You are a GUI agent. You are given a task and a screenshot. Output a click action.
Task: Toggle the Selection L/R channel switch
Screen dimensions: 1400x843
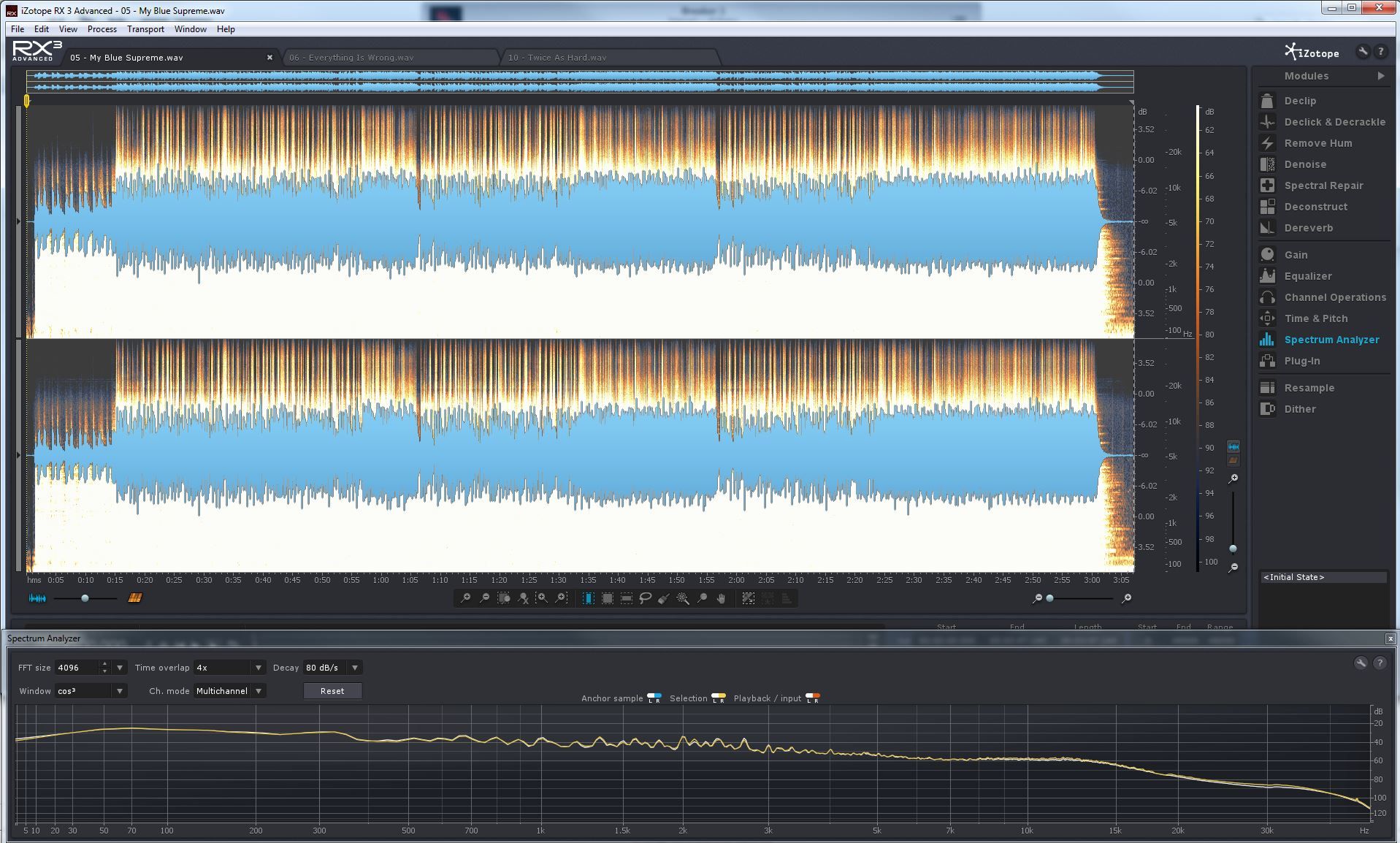[x=718, y=698]
